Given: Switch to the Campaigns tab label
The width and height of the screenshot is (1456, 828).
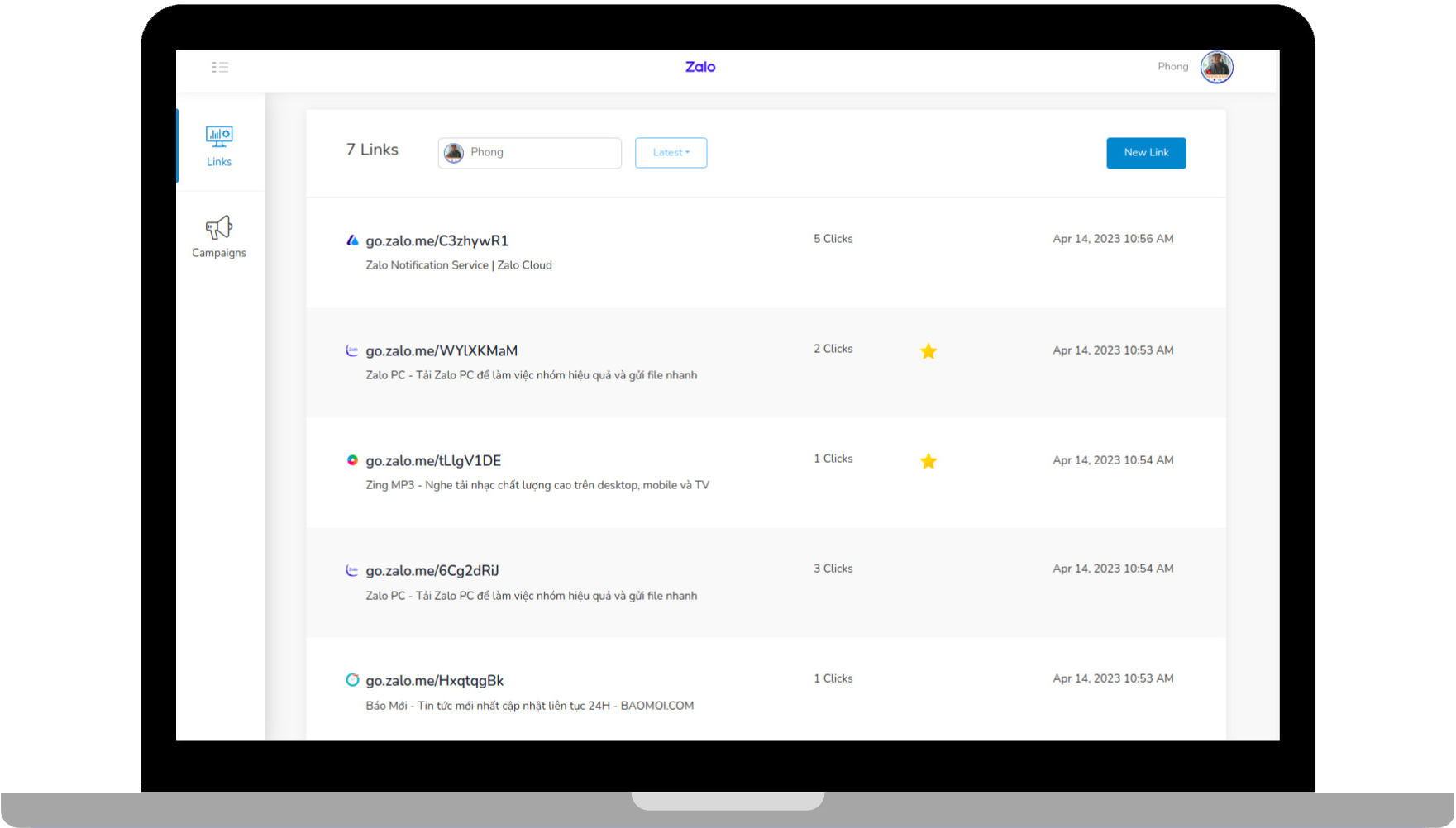Looking at the screenshot, I should point(219,253).
